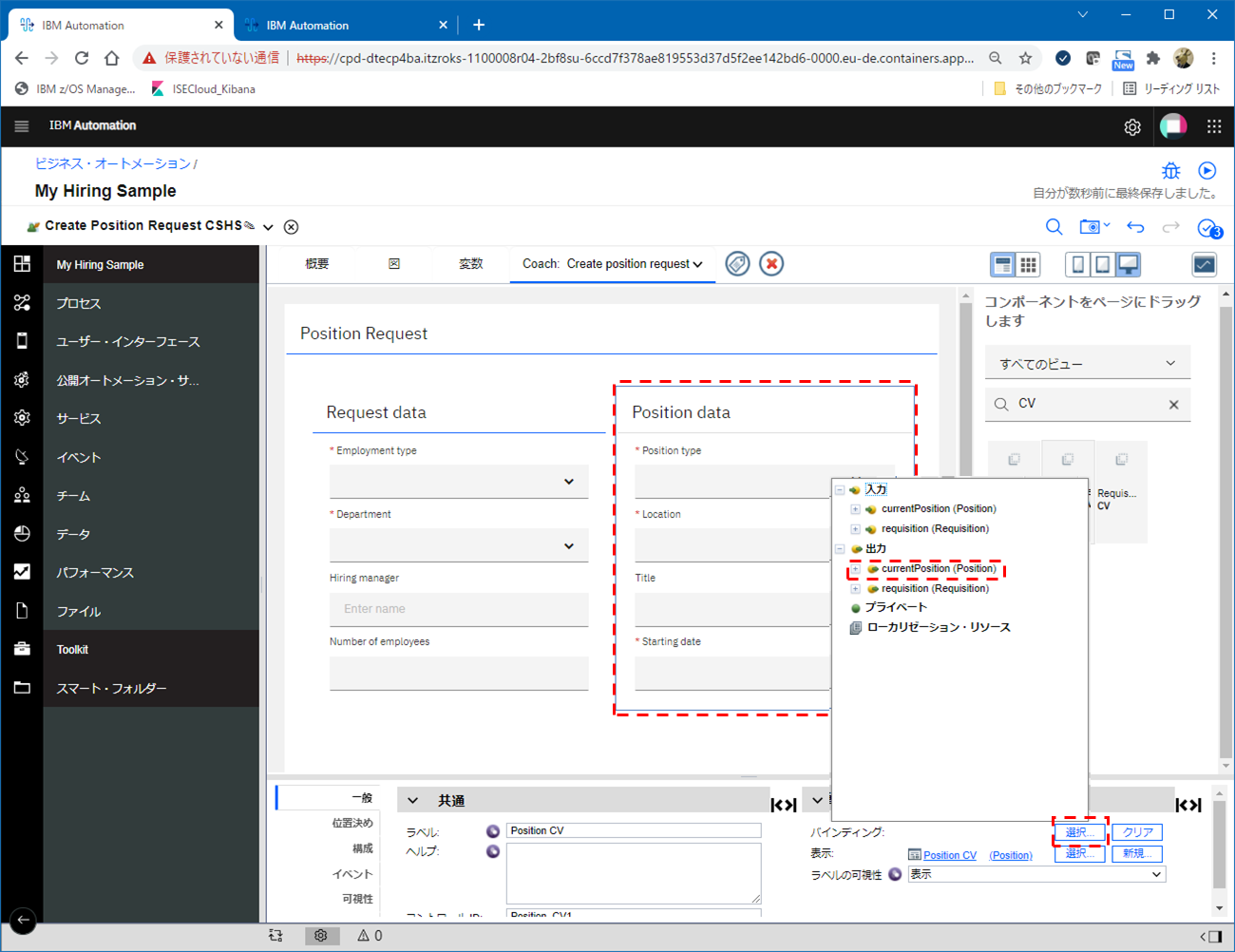Click the events icon in left rail
The height and width of the screenshot is (952, 1235).
click(22, 457)
